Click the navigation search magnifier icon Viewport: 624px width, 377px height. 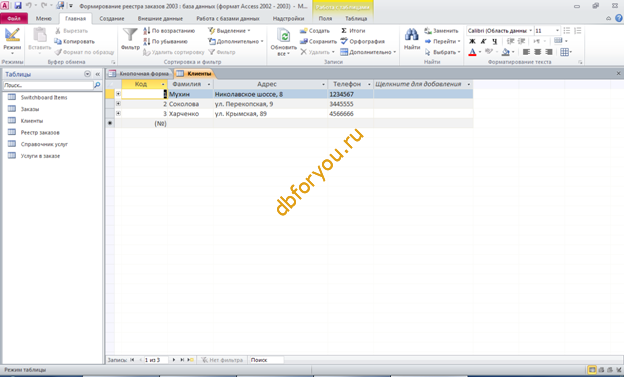click(97, 85)
